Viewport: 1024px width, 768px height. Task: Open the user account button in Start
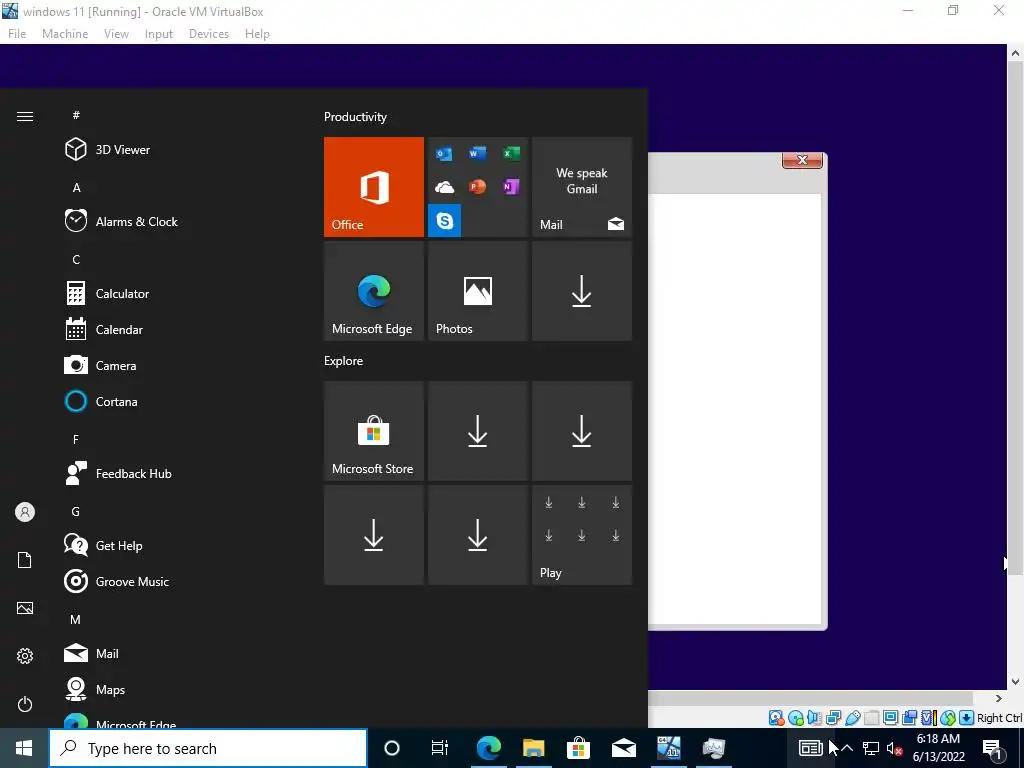25,512
